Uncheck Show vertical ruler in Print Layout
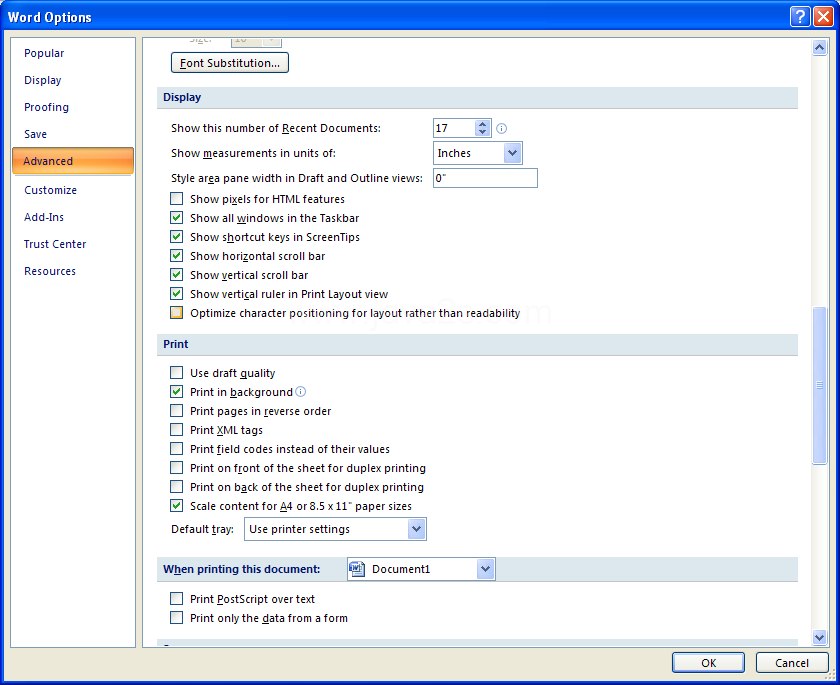The height and width of the screenshot is (685, 840). click(x=176, y=293)
